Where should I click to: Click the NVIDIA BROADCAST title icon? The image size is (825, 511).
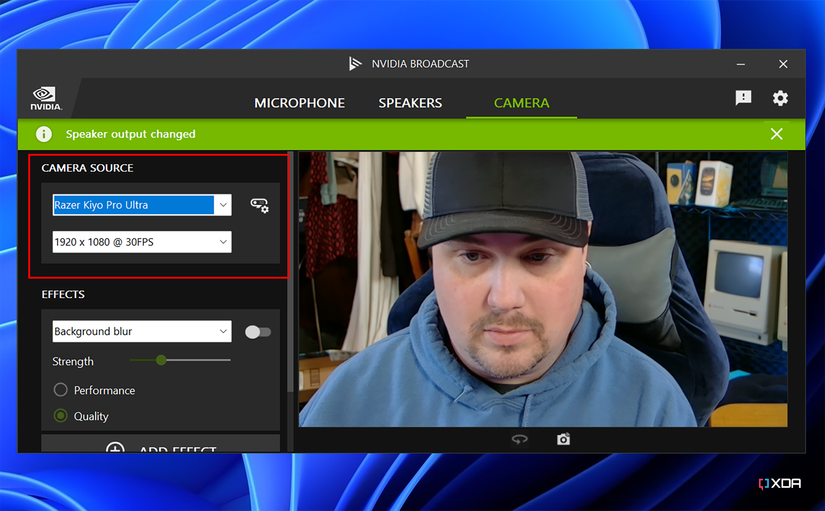(x=355, y=64)
